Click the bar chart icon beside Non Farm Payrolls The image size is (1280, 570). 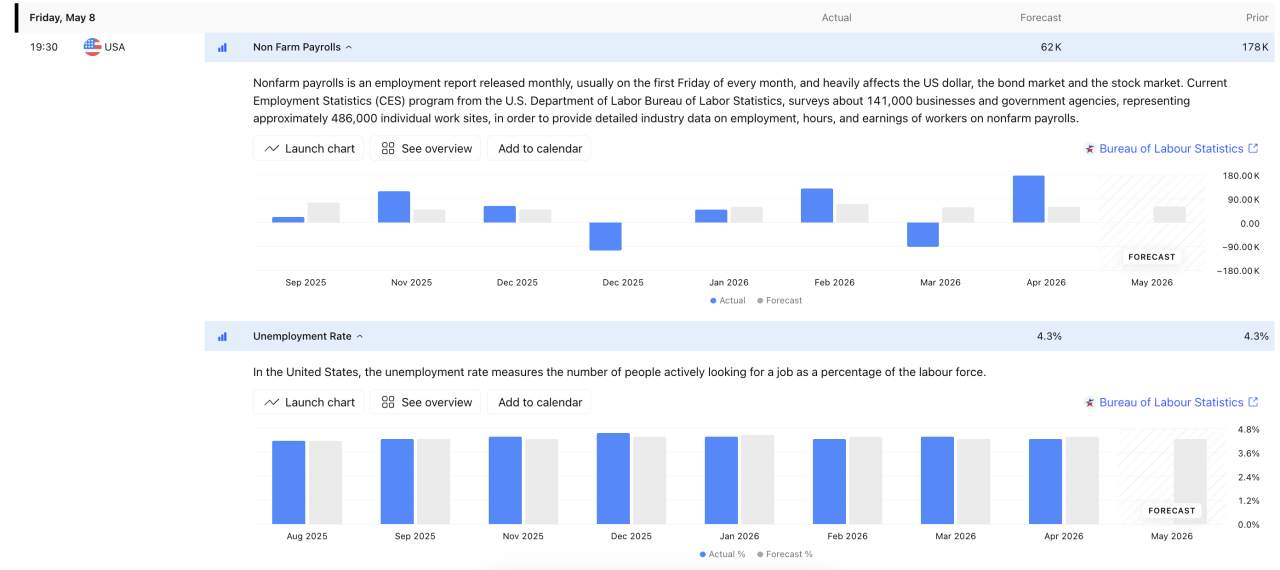[x=222, y=47]
